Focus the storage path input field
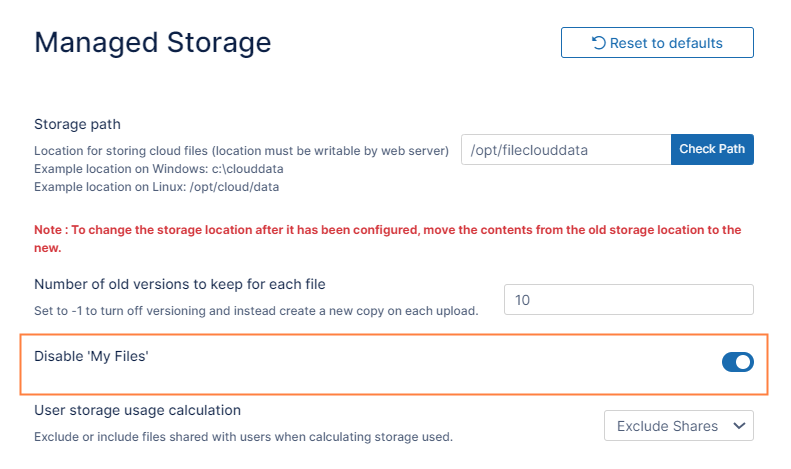This screenshot has width=791, height=469. click(565, 150)
